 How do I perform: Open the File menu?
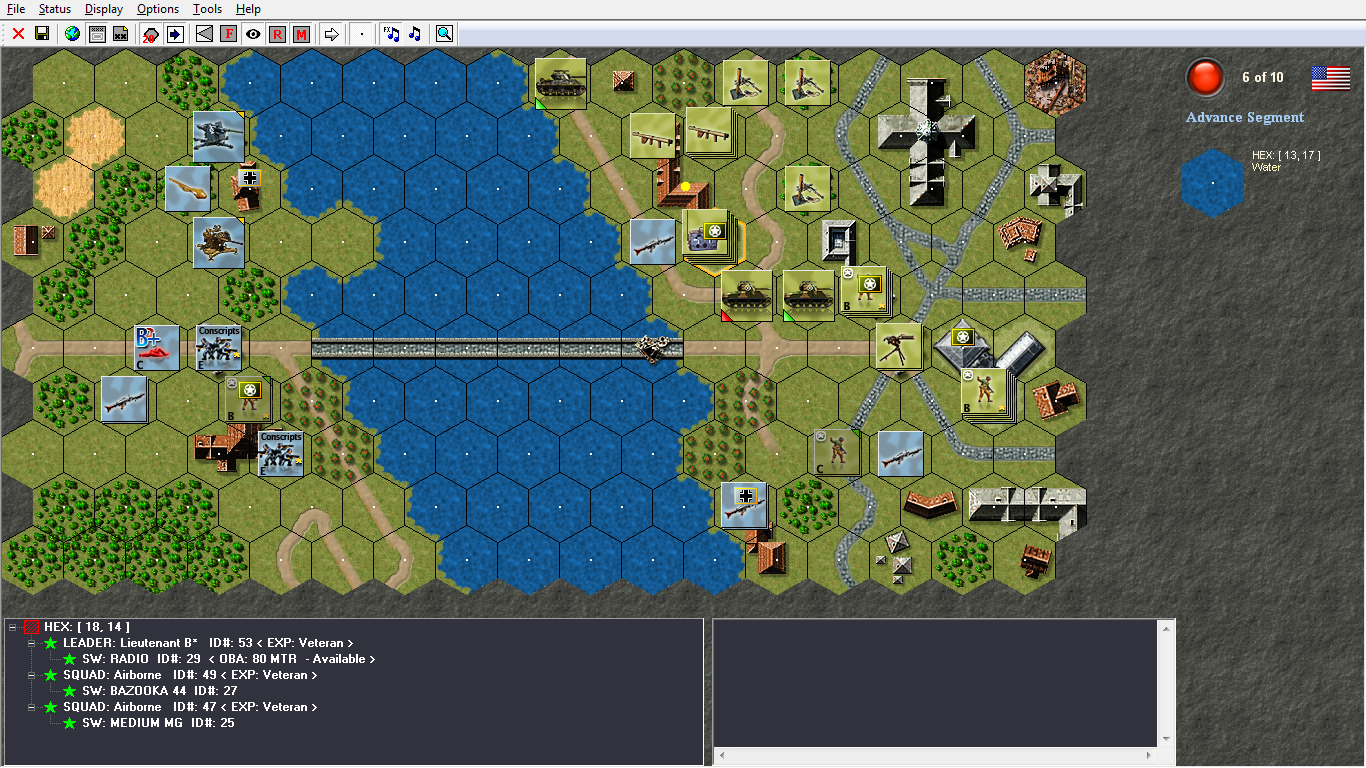coord(16,9)
